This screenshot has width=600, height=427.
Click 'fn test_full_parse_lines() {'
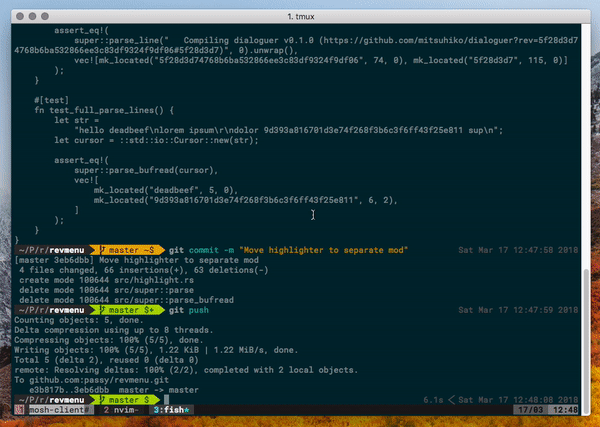[x=104, y=110]
